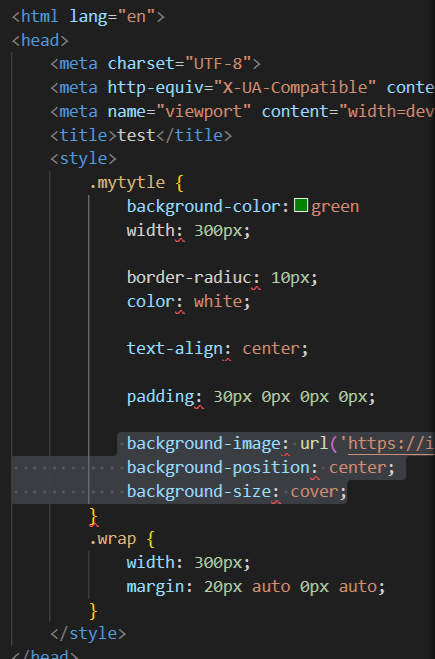Click the closing brace of .mytytle rule

point(94,516)
